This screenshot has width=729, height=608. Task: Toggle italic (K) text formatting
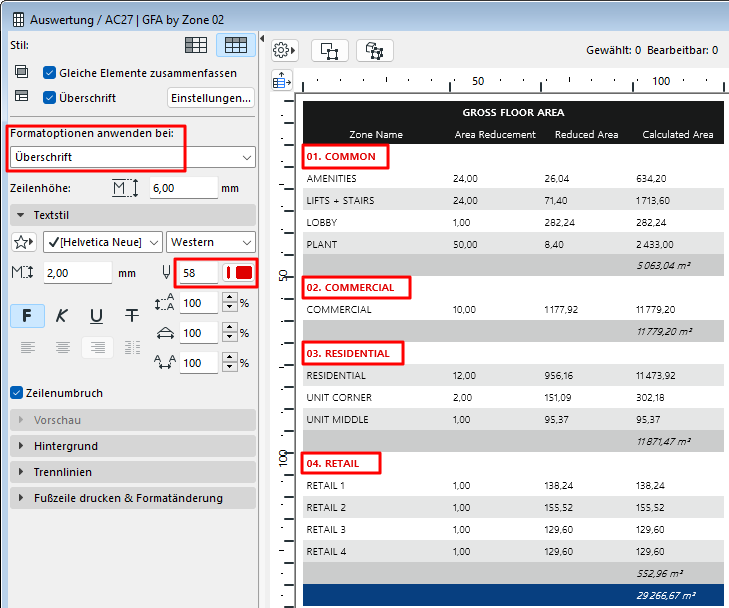[62, 316]
